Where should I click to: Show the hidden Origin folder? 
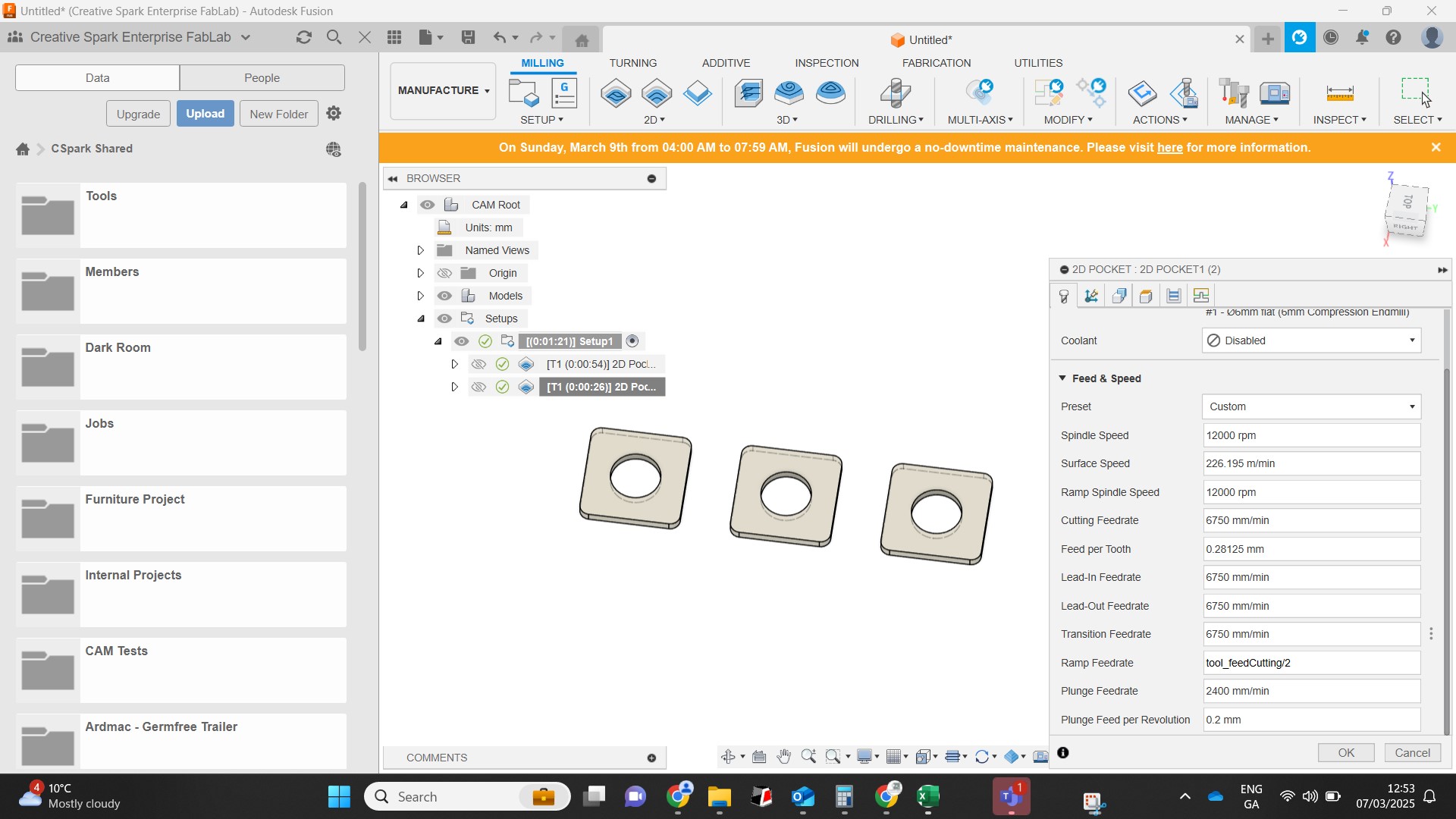click(444, 273)
